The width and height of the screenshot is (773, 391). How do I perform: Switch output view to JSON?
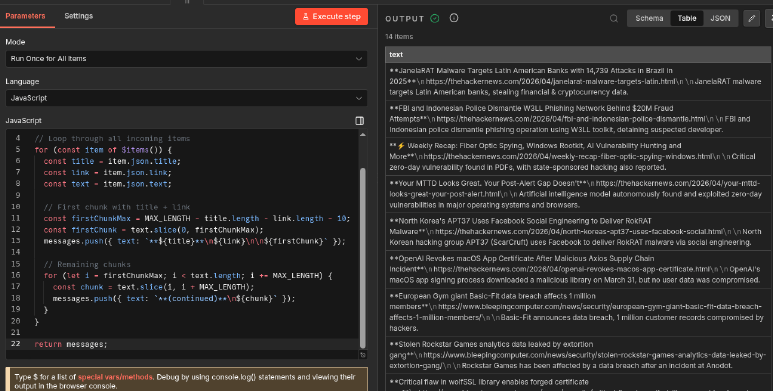(720, 18)
